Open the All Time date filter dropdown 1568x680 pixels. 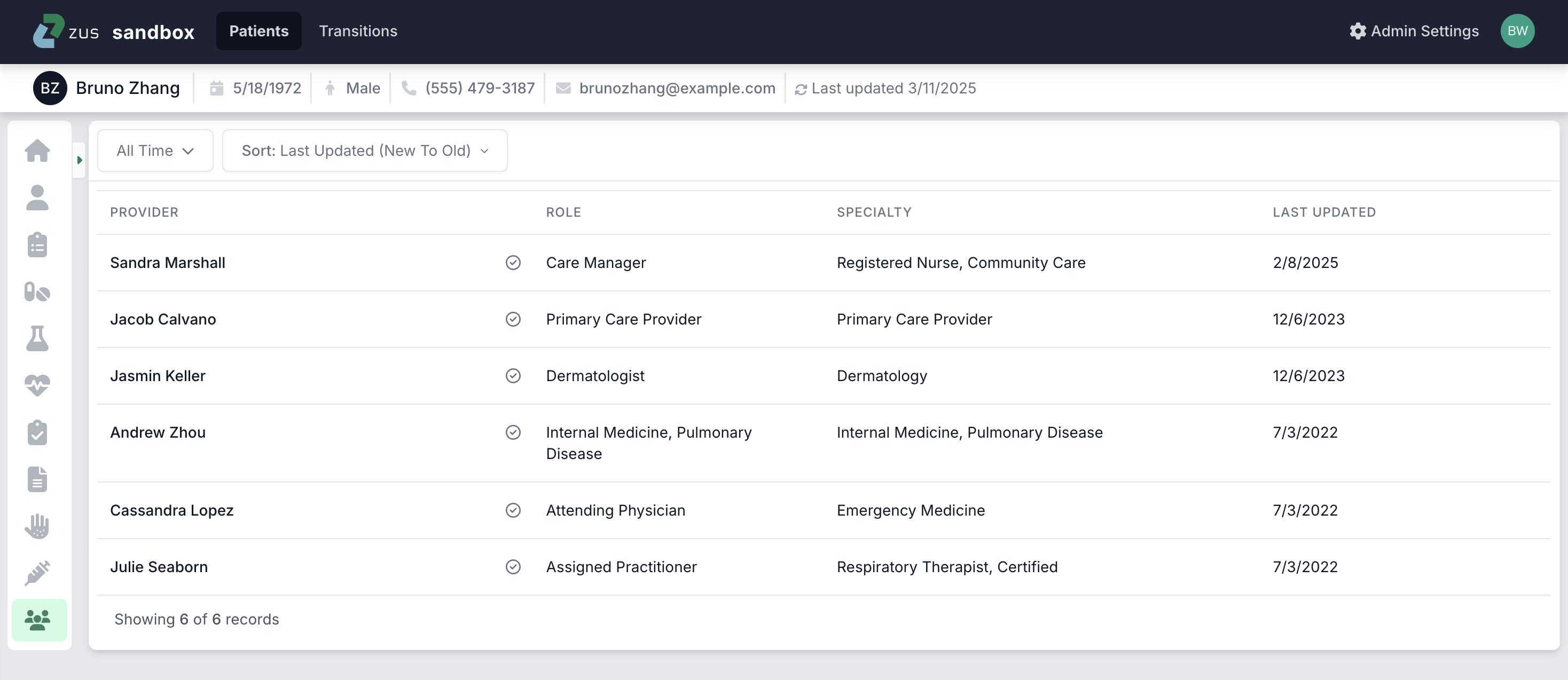tap(155, 151)
